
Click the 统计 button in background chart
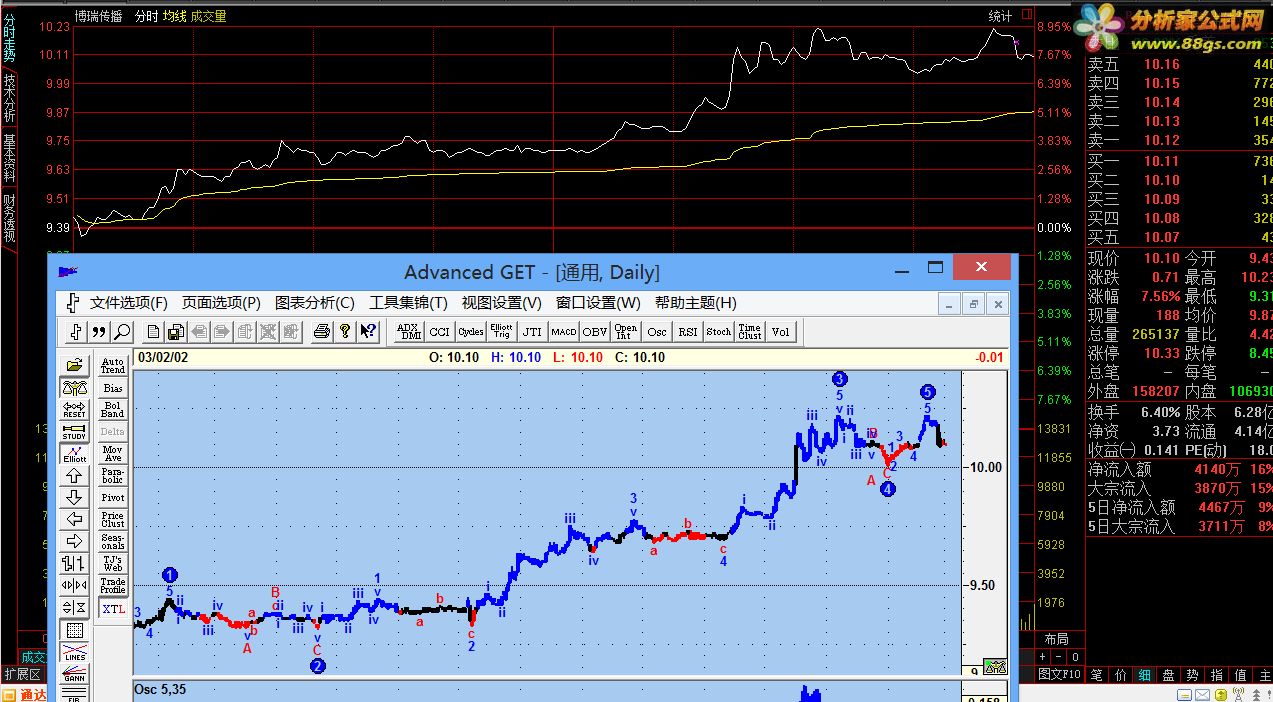[1000, 16]
